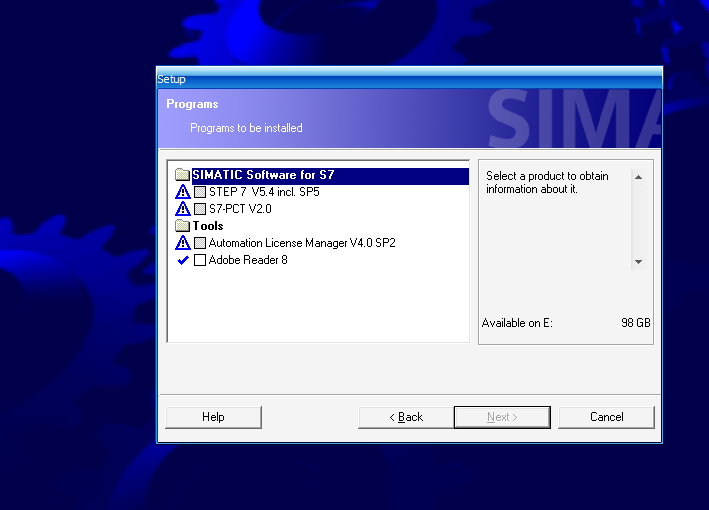
Task: Click the warning icon beside STEP 7
Action: click(x=183, y=192)
